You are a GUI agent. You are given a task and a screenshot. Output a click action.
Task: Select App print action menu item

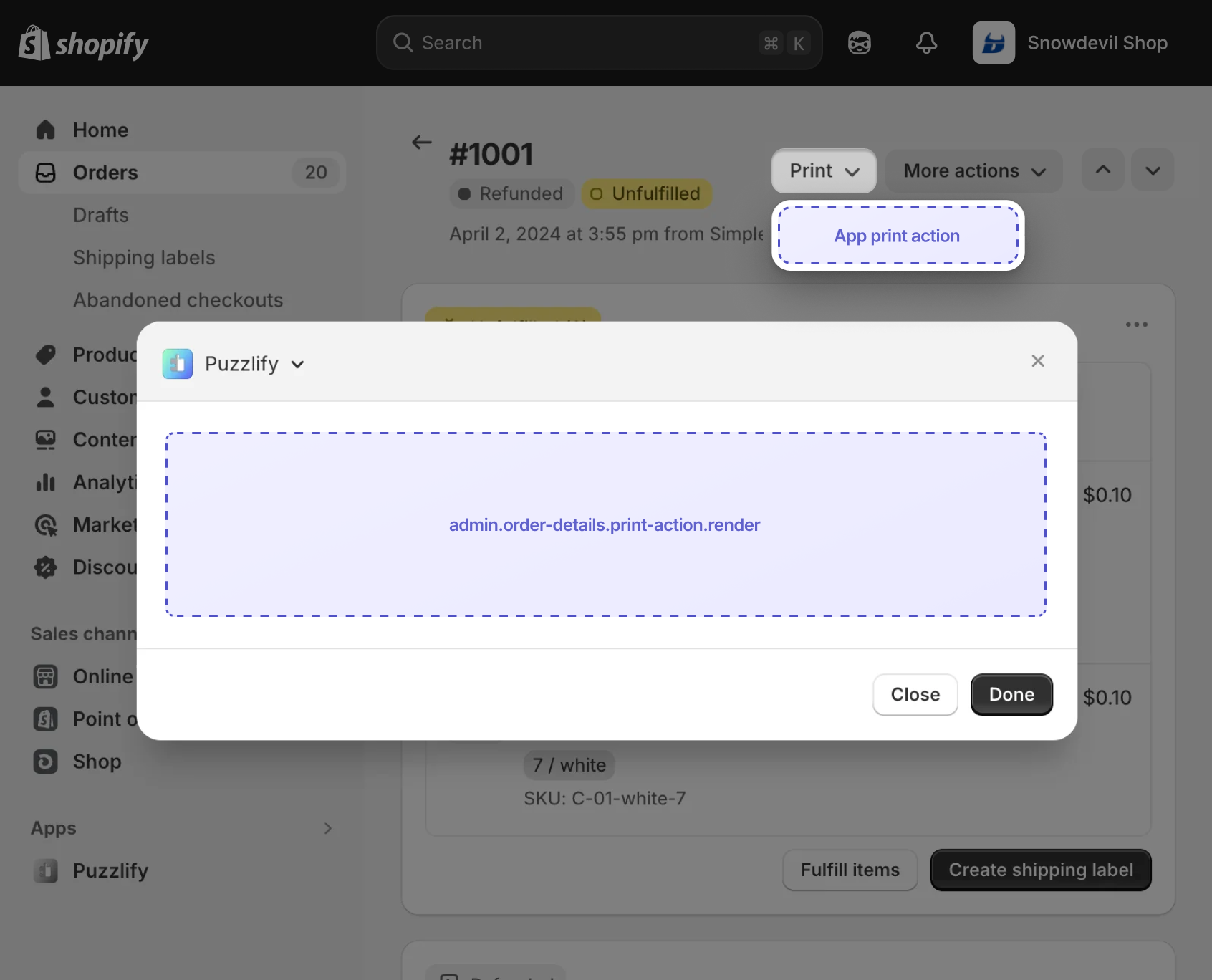pos(898,236)
